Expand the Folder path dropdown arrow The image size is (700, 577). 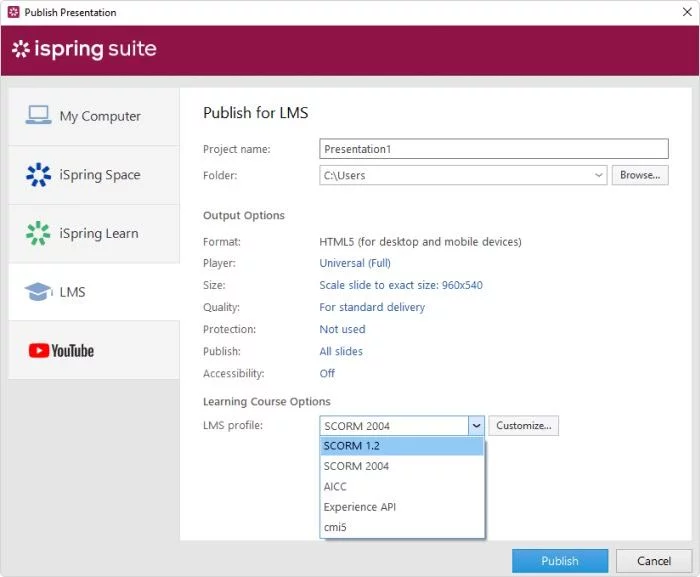point(599,175)
